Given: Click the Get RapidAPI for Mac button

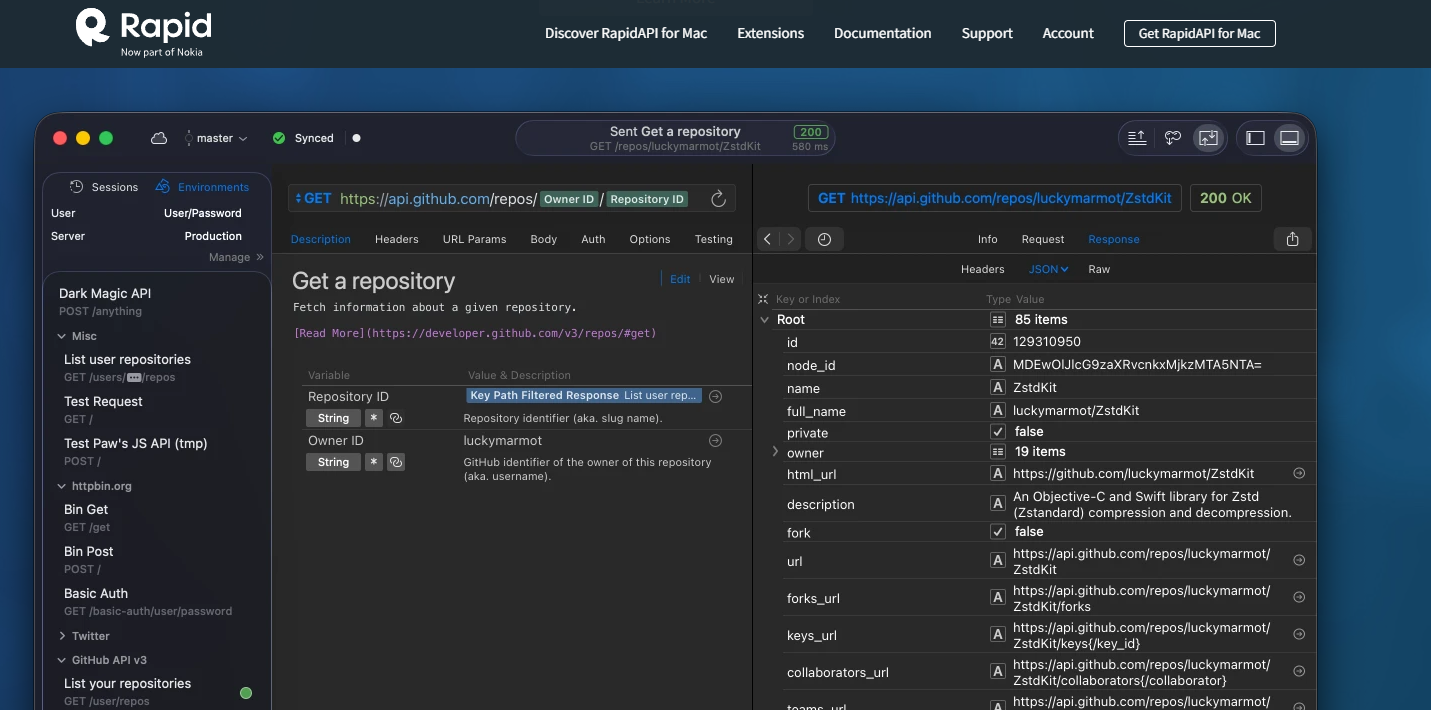Looking at the screenshot, I should (x=1199, y=33).
